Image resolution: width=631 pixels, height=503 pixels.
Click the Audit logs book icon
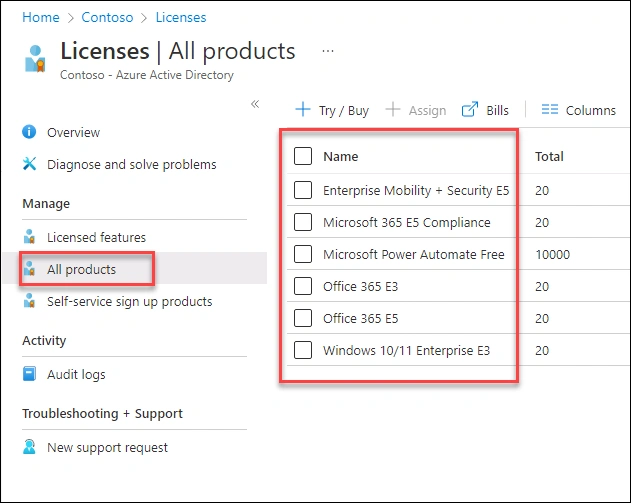tap(29, 374)
